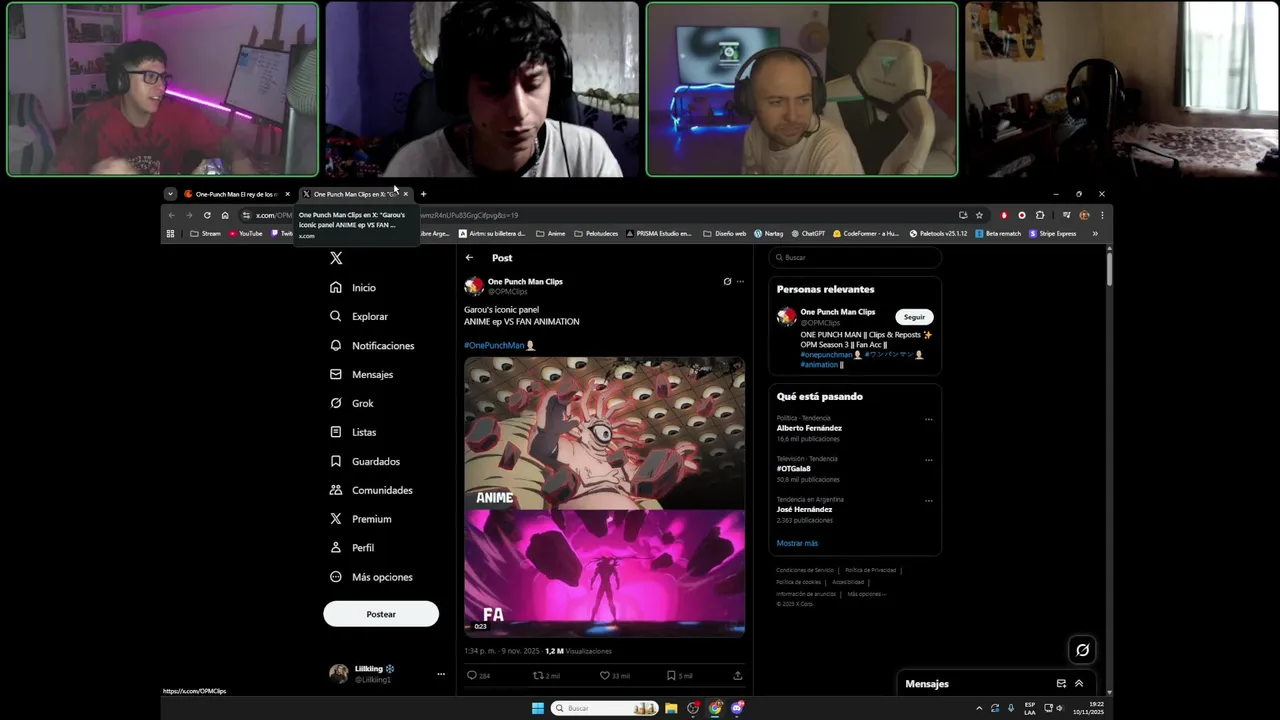Click the X search field labeled Buscar
Image resolution: width=1280 pixels, height=720 pixels.
(x=855, y=258)
